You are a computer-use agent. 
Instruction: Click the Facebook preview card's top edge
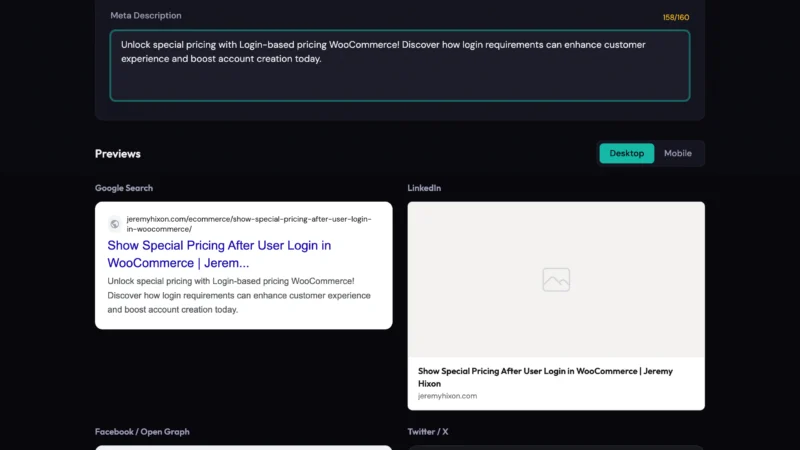pos(243,447)
